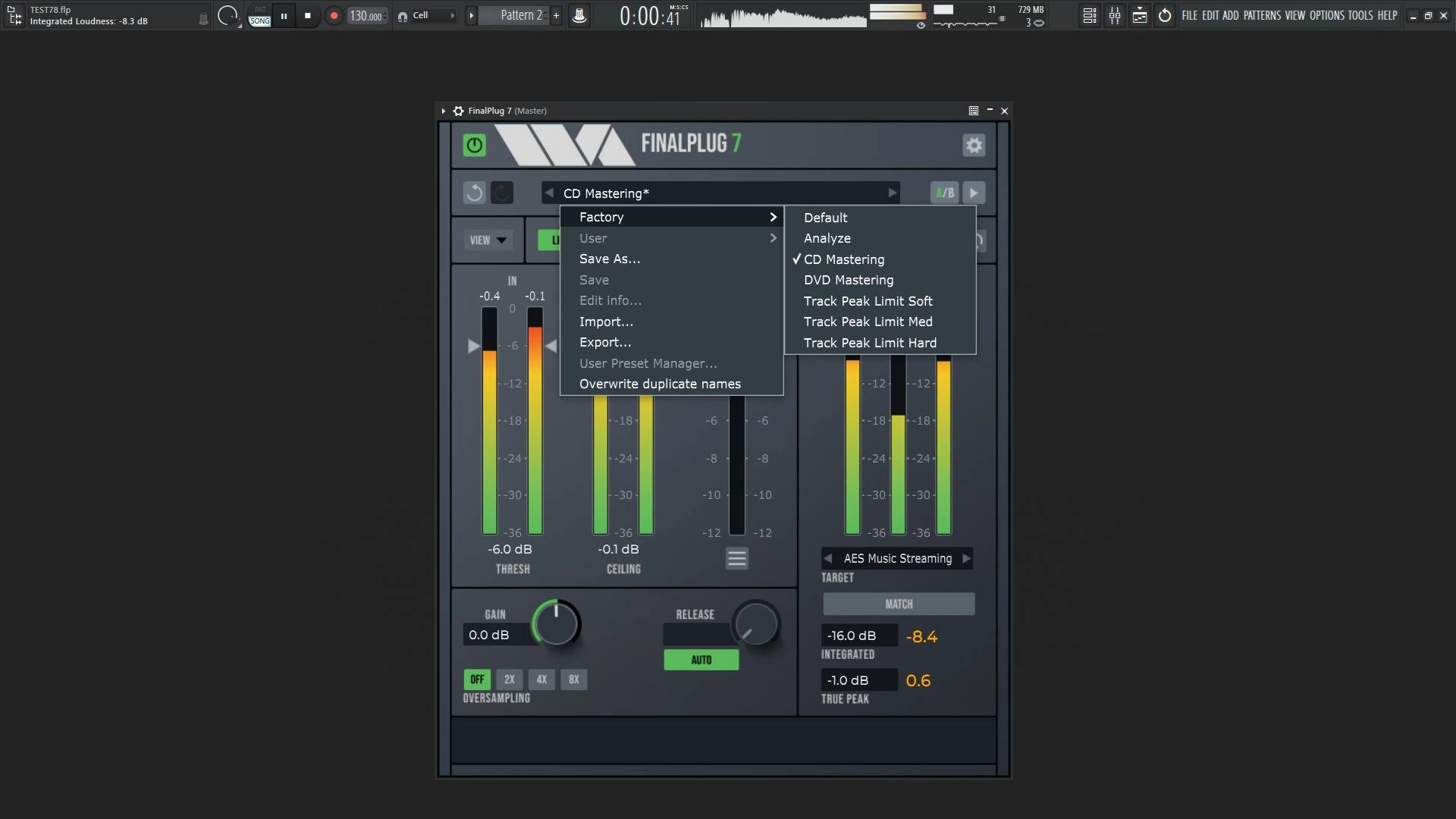Open the AES Music Streaming target dropdown
Image resolution: width=1456 pixels, height=819 pixels.
tap(898, 558)
